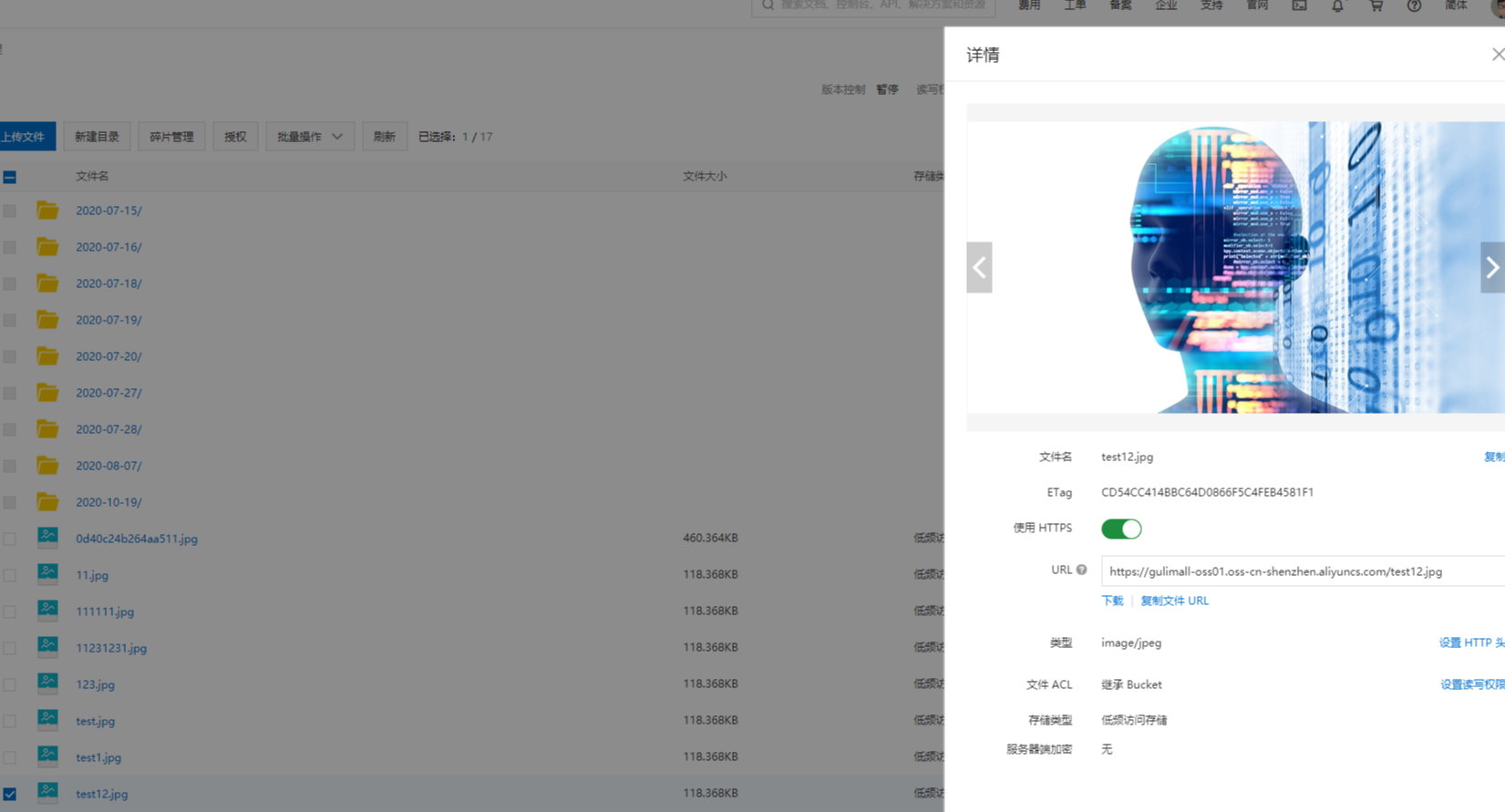Open the Cloud Shell terminal icon
Screen dimensions: 1505x812
(1299, 5)
